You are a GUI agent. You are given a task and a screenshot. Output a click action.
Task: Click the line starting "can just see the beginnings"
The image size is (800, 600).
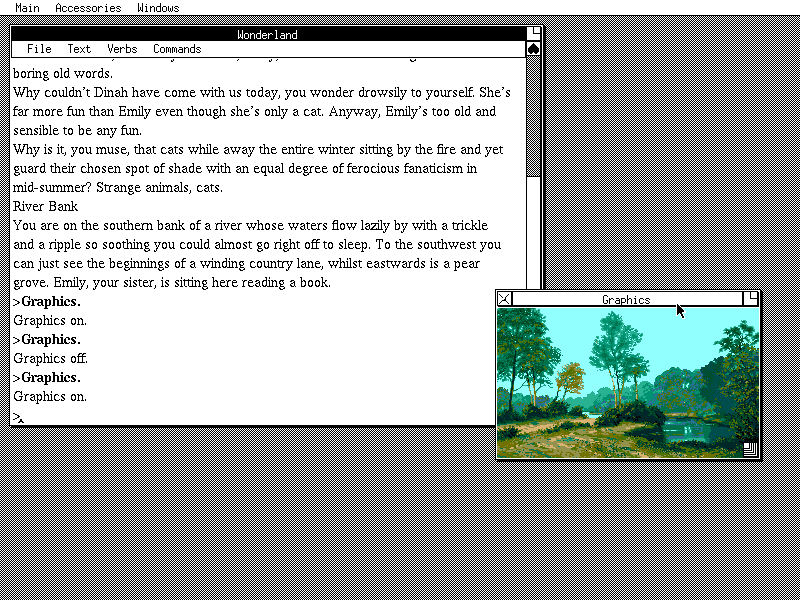(x=246, y=264)
